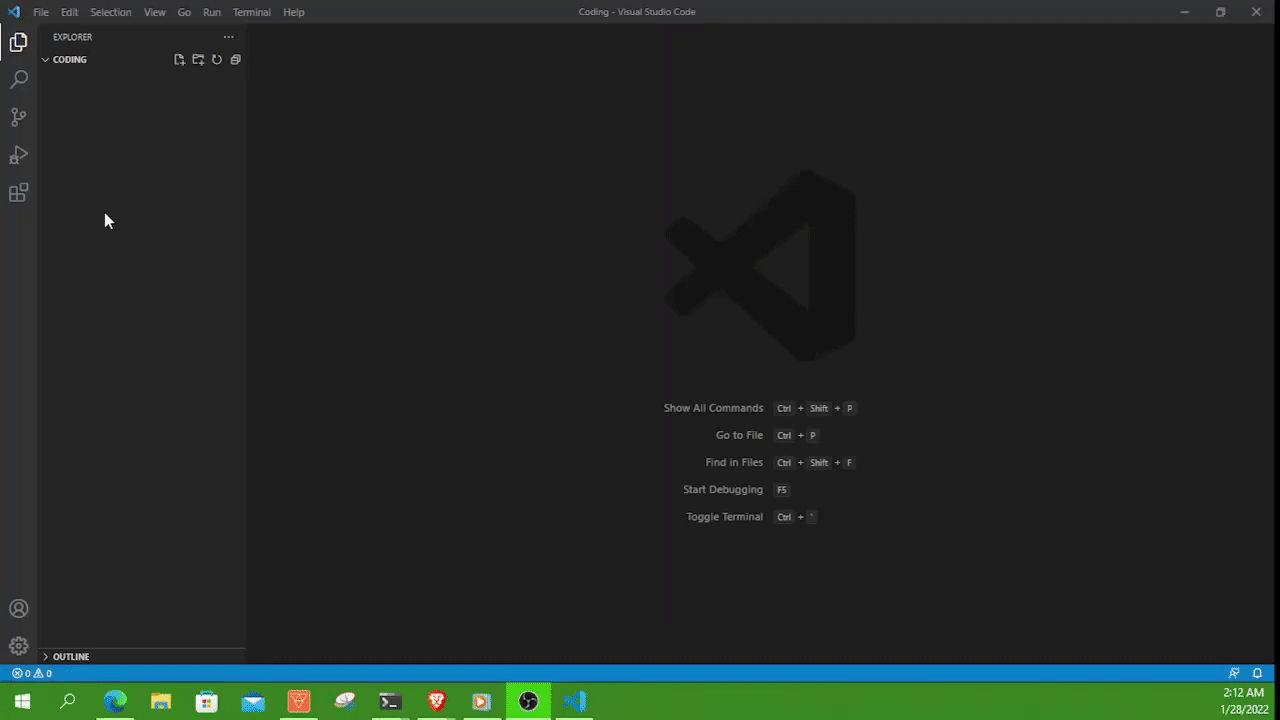Screen dimensions: 1280x720
Task: Open the Search view in the Activity Bar
Action: pyautogui.click(x=18, y=79)
